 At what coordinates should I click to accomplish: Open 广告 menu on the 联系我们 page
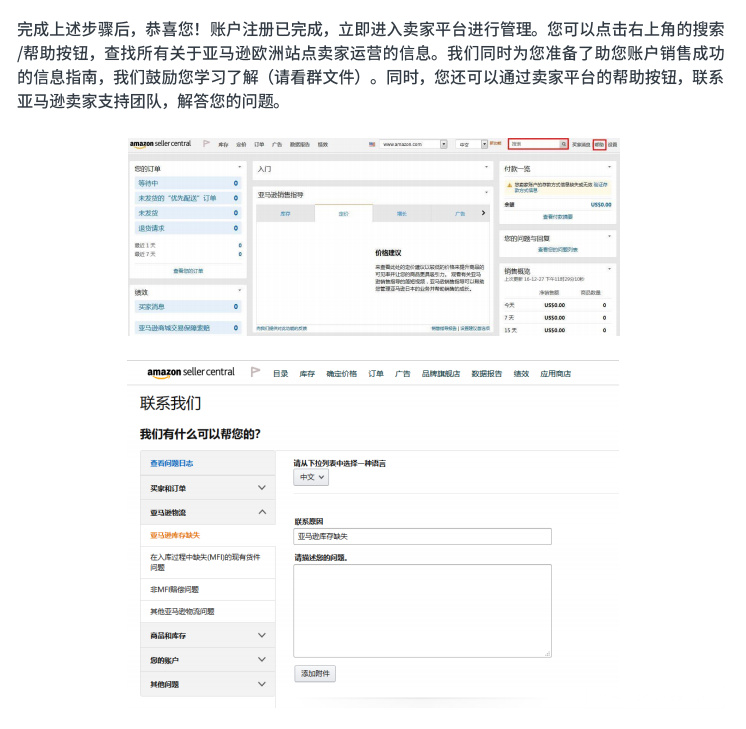pos(402,374)
